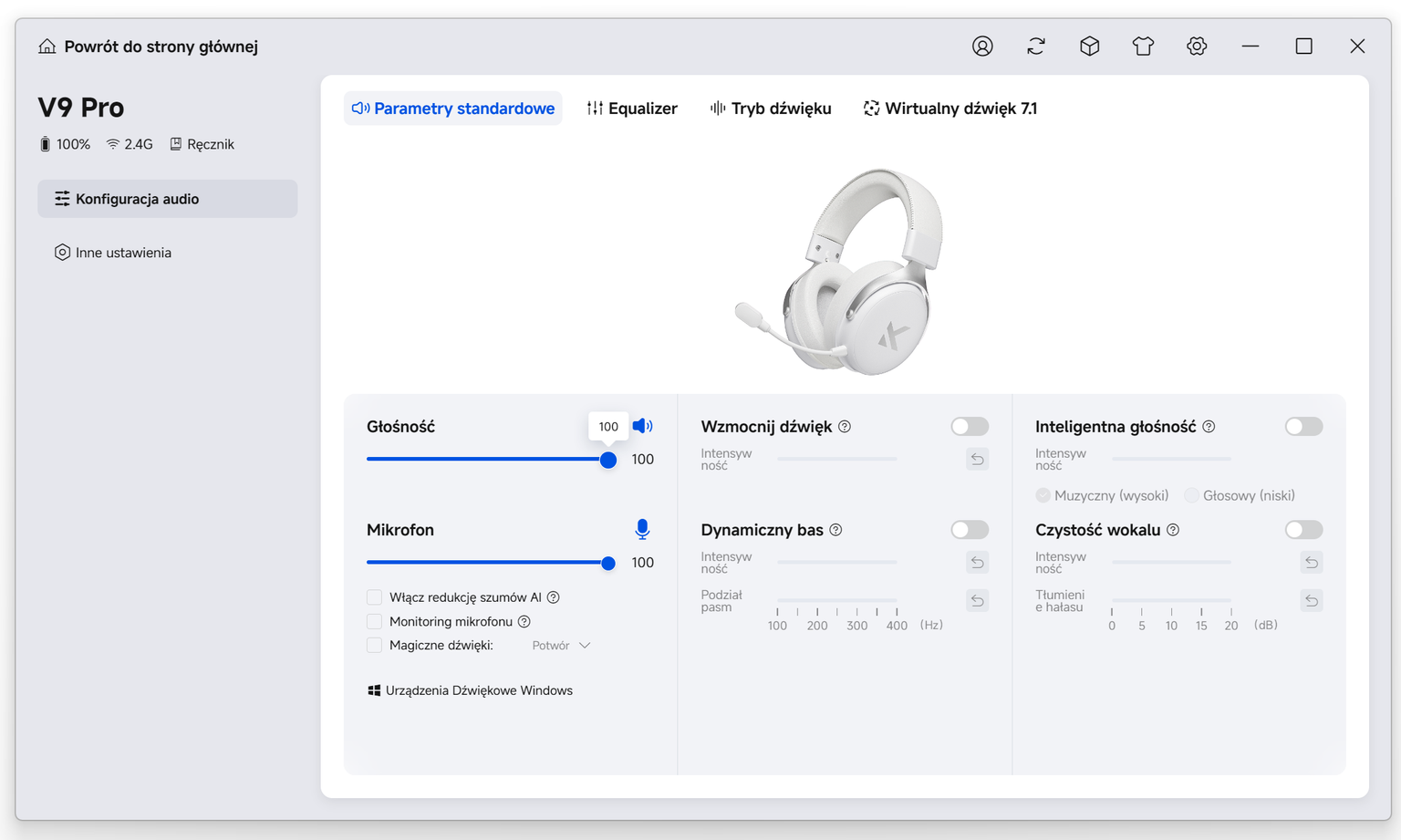Show help for Czystość wokalu
This screenshot has width=1401, height=840.
[x=1173, y=530]
